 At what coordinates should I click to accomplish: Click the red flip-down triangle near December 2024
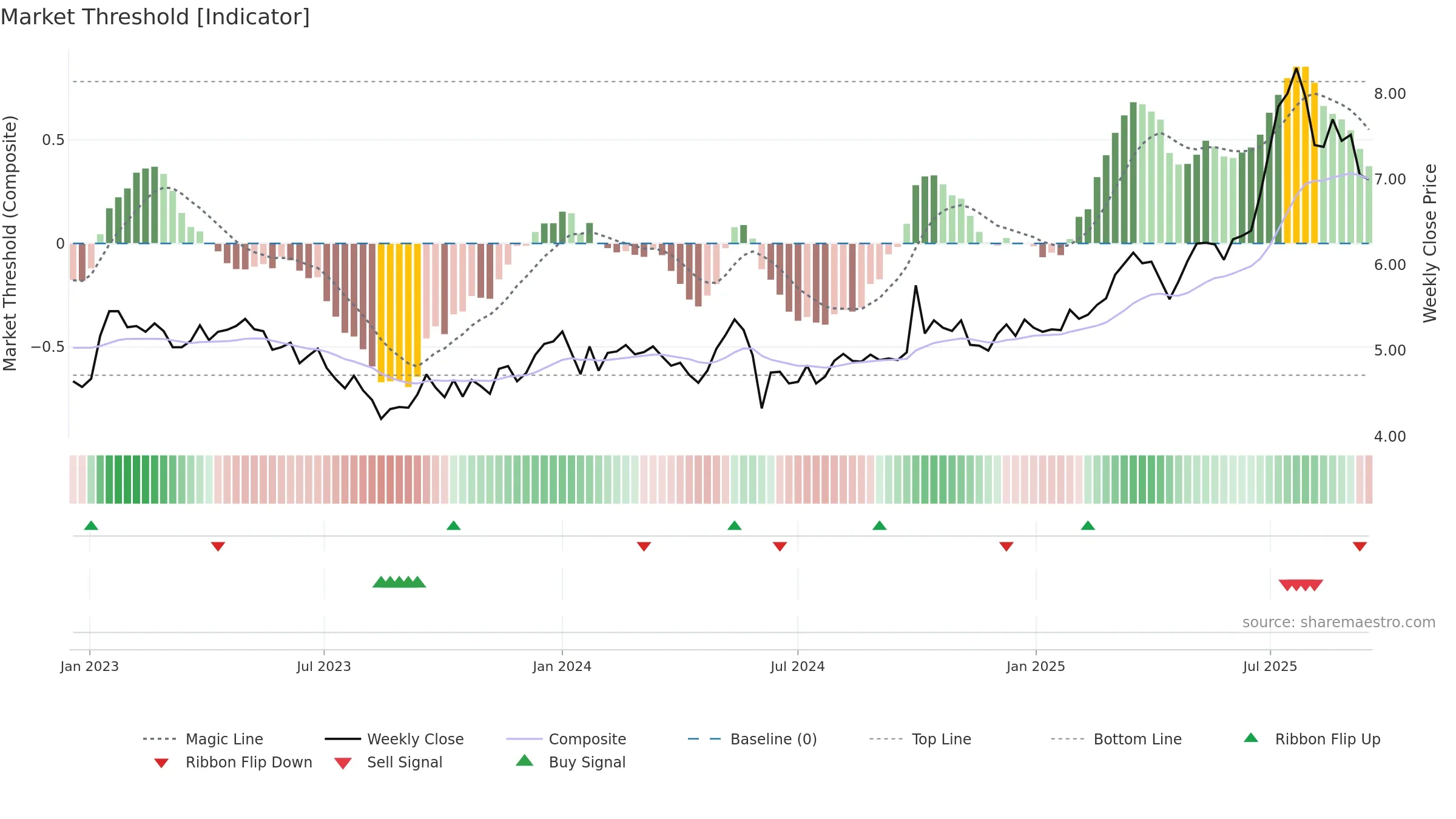[x=1006, y=547]
